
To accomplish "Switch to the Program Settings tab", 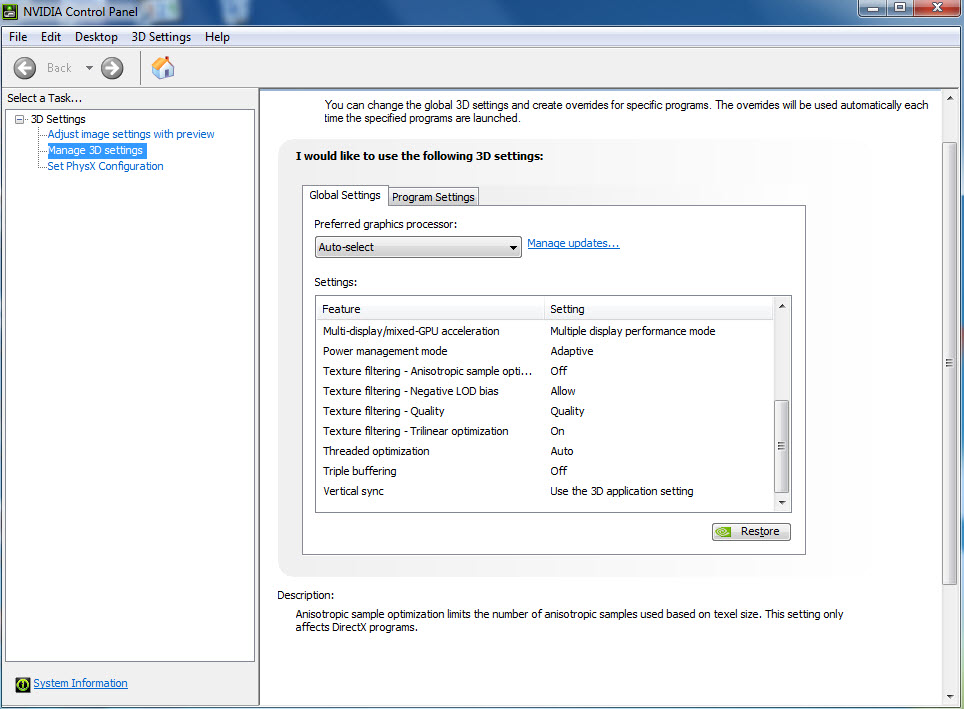I will 433,197.
